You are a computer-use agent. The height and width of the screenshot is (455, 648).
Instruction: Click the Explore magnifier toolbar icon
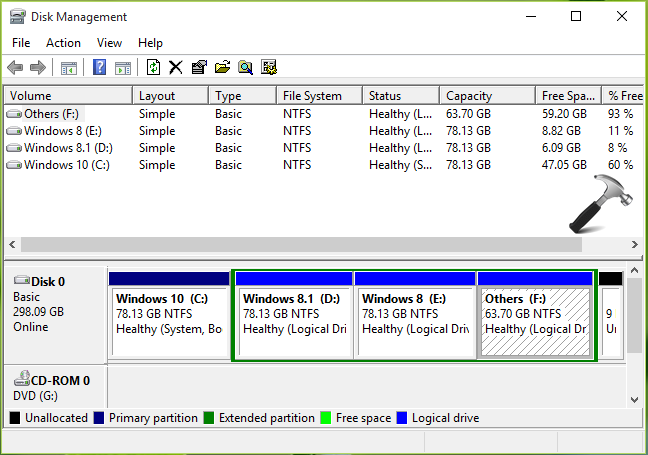coord(245,67)
